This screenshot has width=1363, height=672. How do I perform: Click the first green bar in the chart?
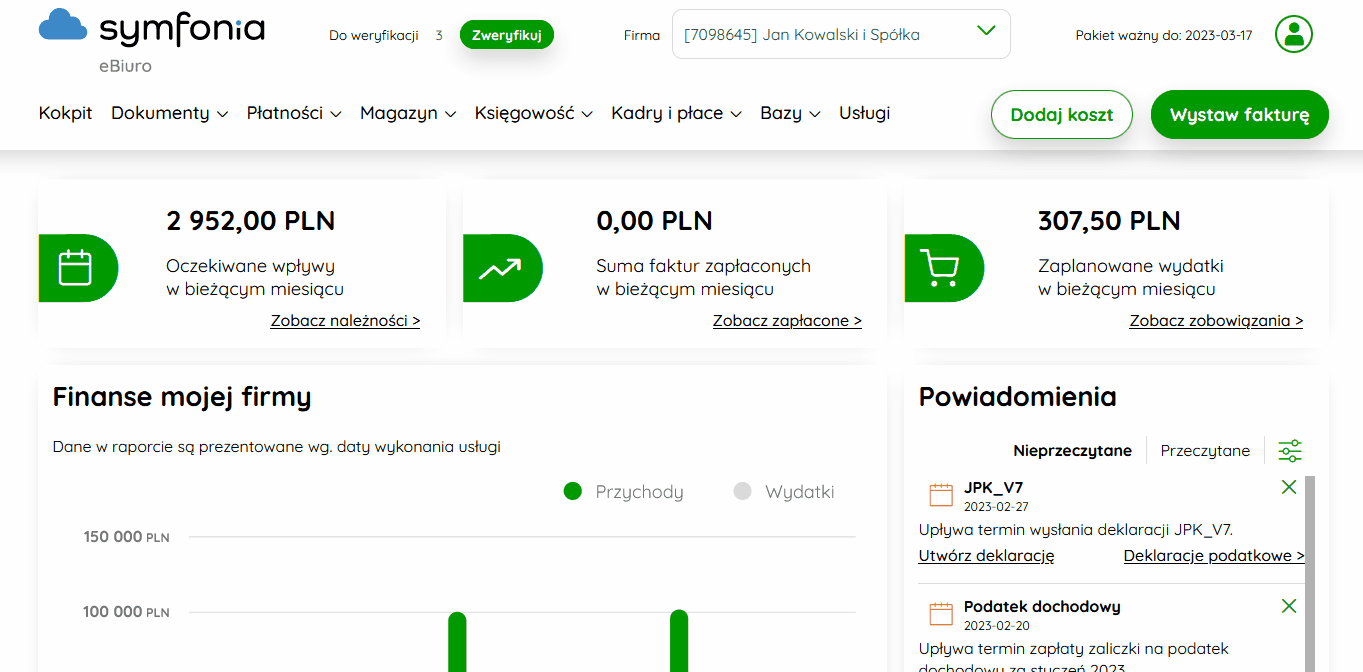457,641
